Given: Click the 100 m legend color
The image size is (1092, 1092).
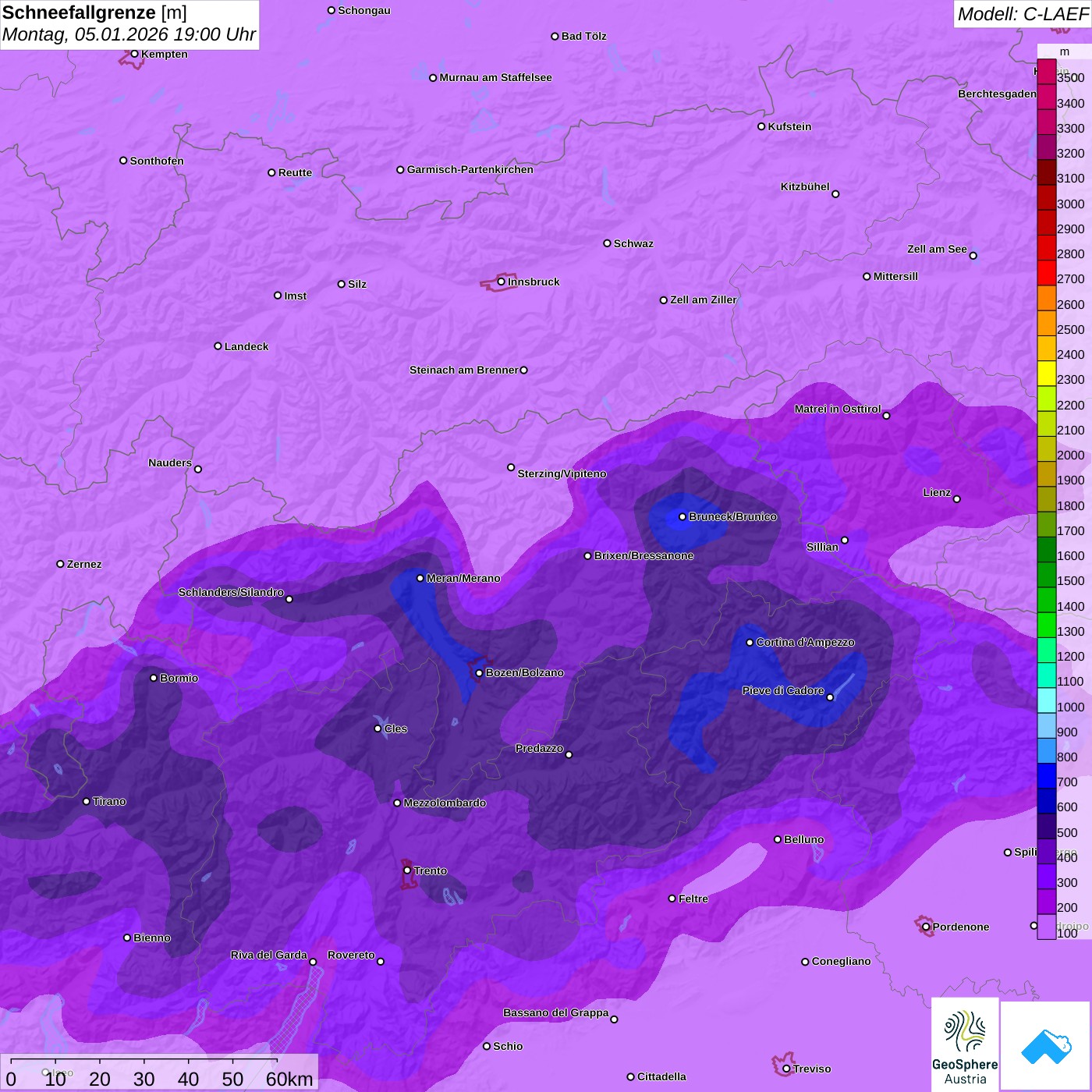Looking at the screenshot, I should 1046,927.
